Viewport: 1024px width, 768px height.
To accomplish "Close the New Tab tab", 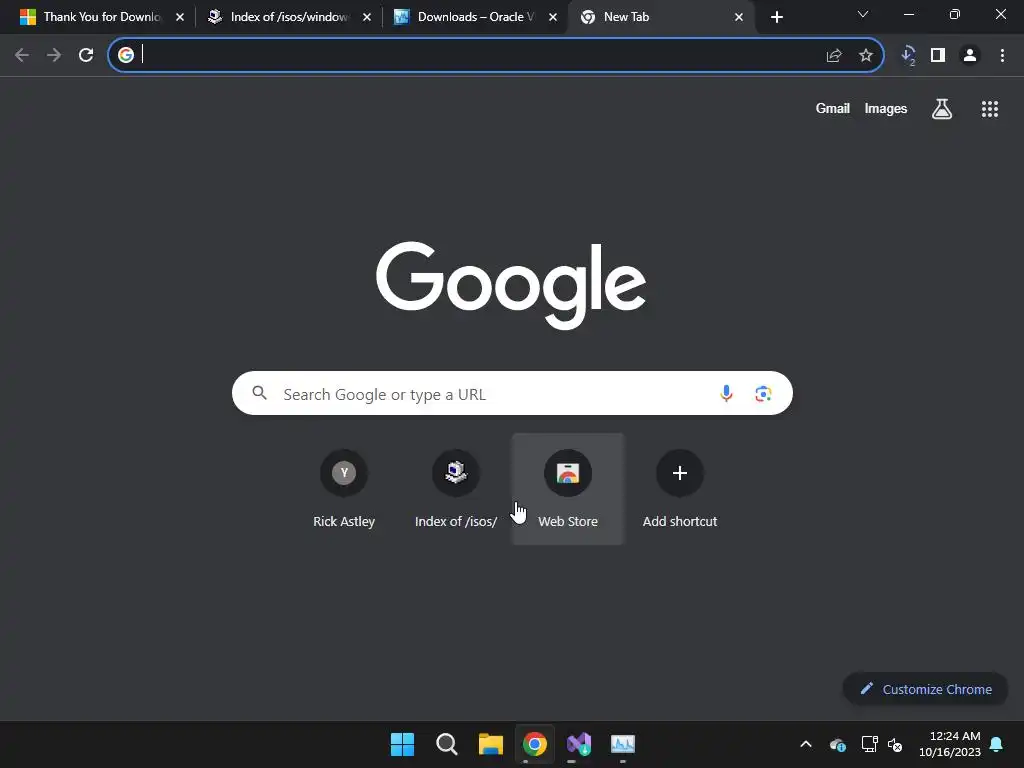I will point(739,17).
